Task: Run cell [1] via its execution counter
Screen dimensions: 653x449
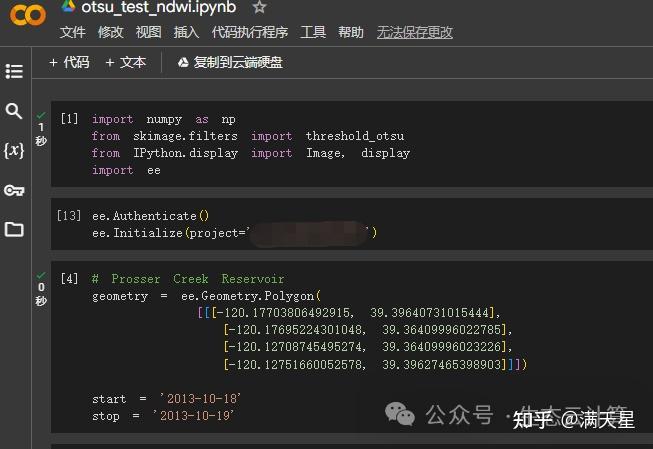Action: click(x=69, y=119)
